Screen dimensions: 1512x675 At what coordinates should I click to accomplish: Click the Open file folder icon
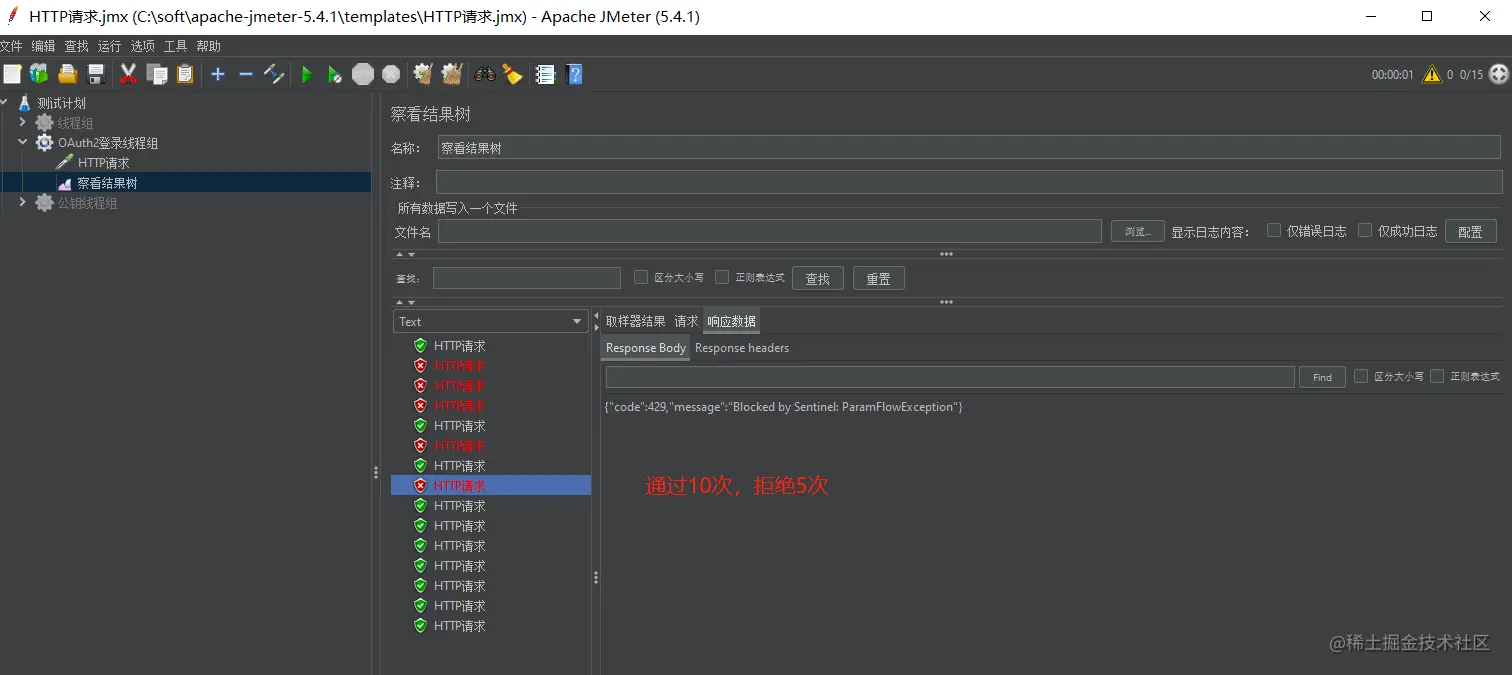67,74
